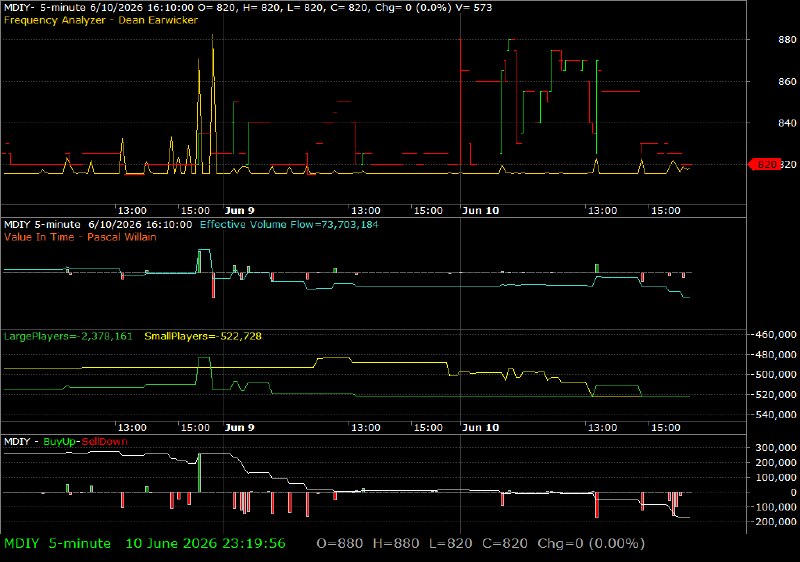Click the tall green BuyUp volume bar
The image size is (800, 562).
199,473
